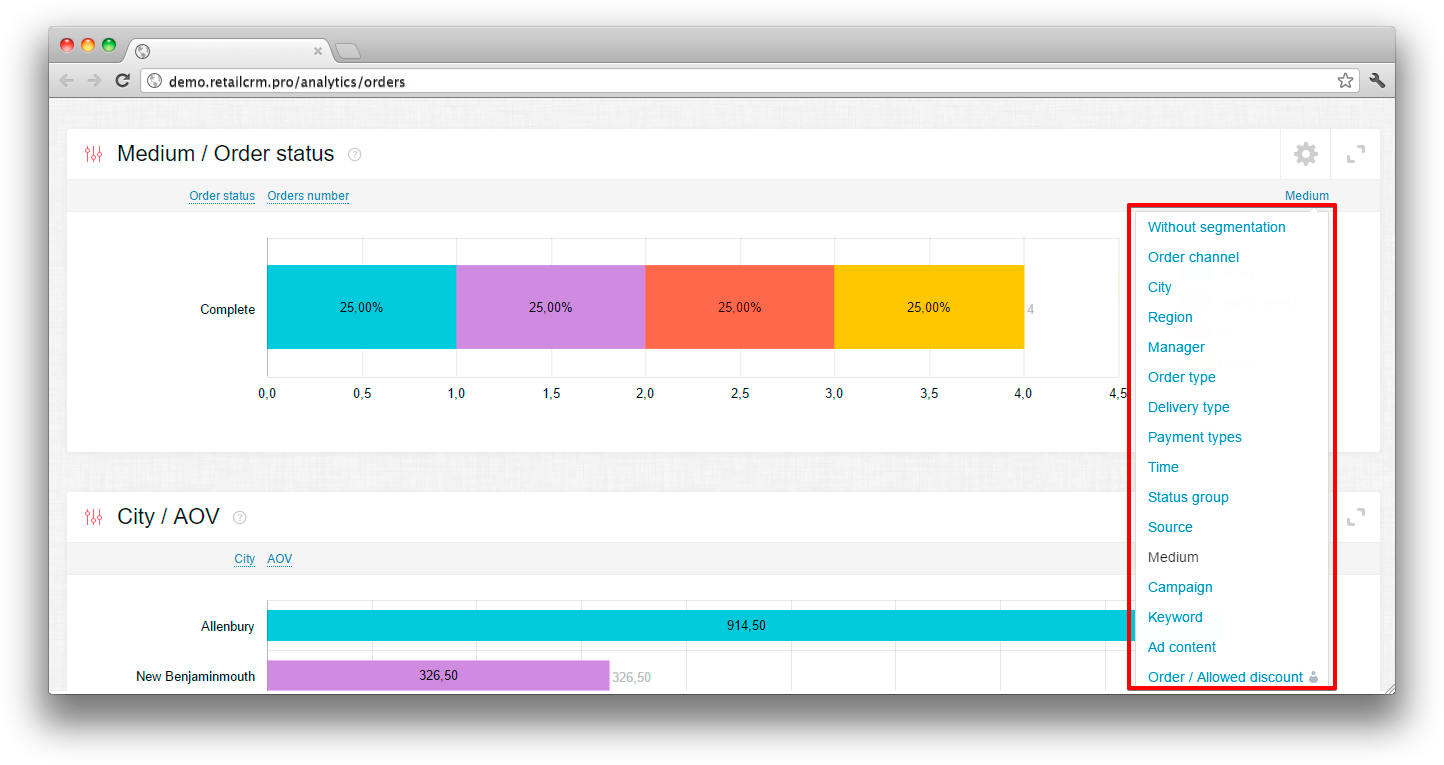Bookmark the page with the star icon

[x=1346, y=81]
